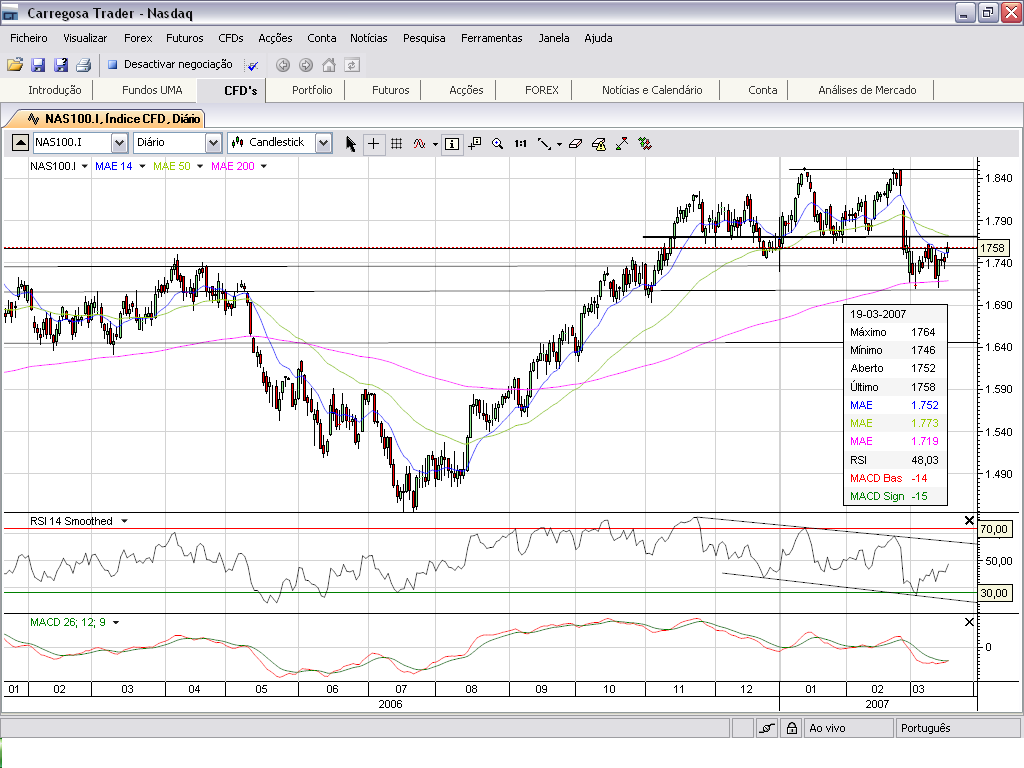Click the printer icon

tap(84, 65)
